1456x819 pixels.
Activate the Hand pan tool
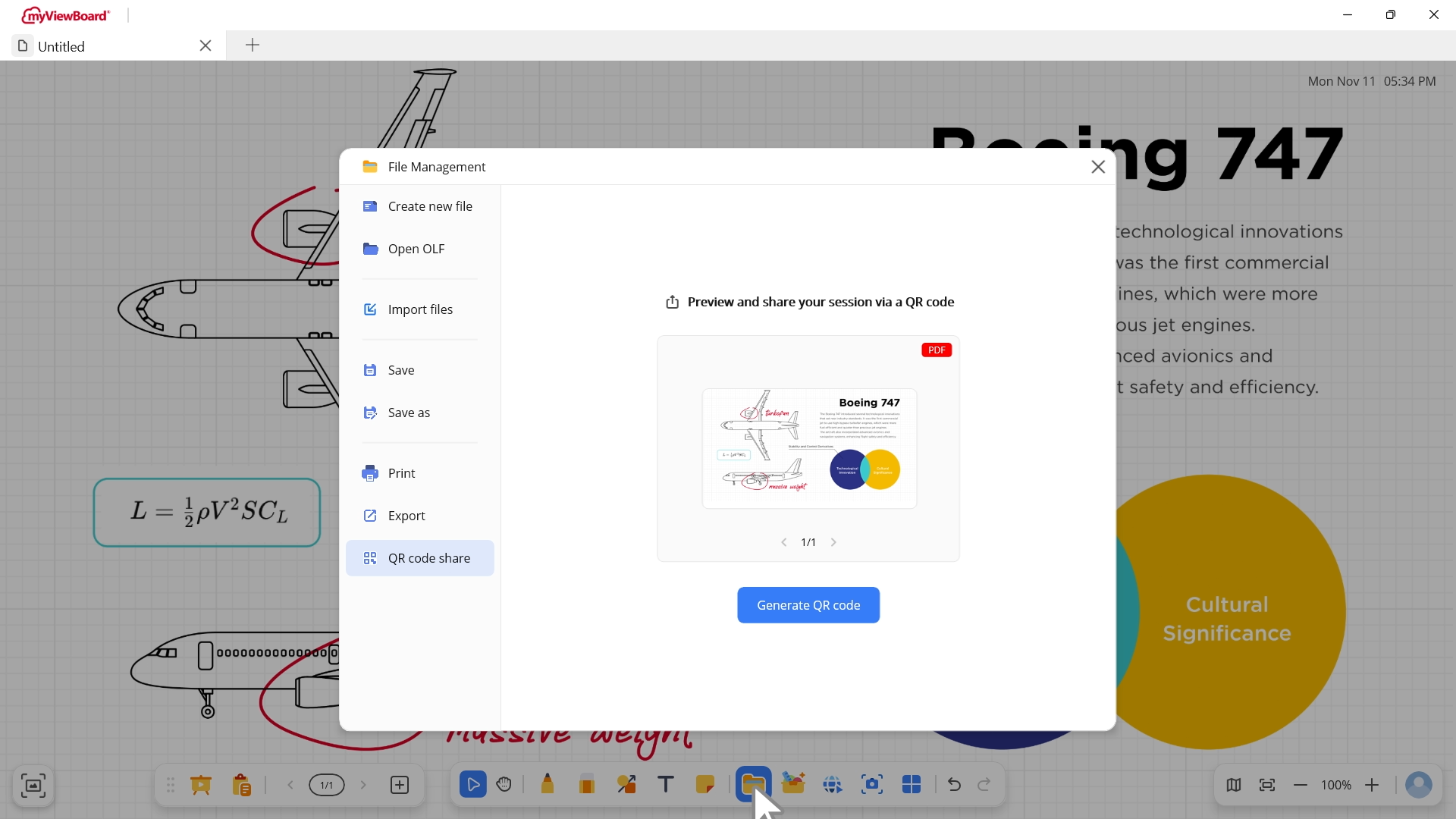[x=504, y=785]
